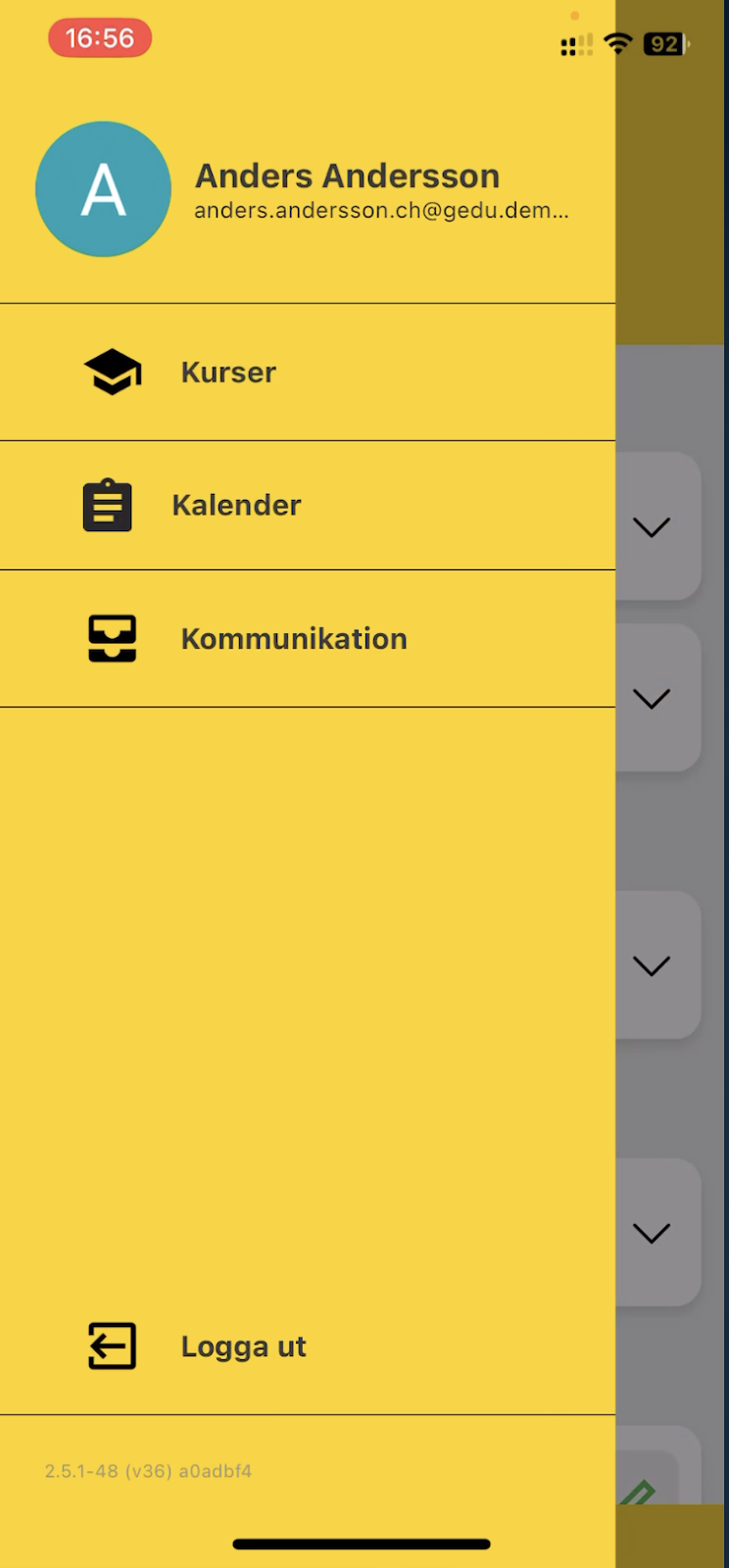Expand the first chevron card
Screen dimensions: 729x1568
click(652, 527)
